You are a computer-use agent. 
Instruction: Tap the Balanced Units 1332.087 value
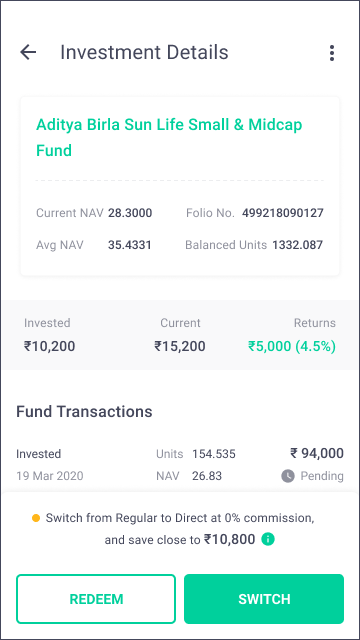pyautogui.click(x=298, y=245)
